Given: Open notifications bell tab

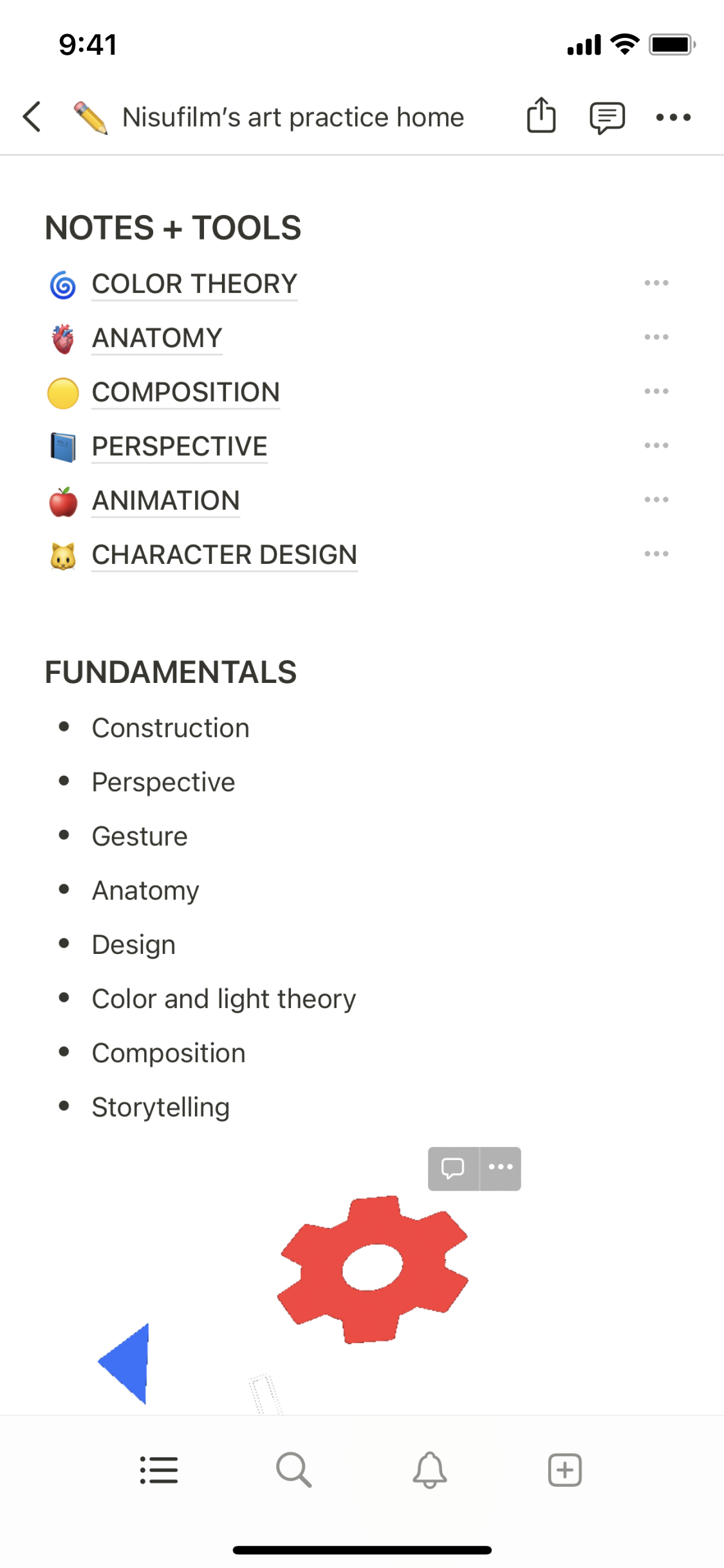Looking at the screenshot, I should [x=429, y=1470].
